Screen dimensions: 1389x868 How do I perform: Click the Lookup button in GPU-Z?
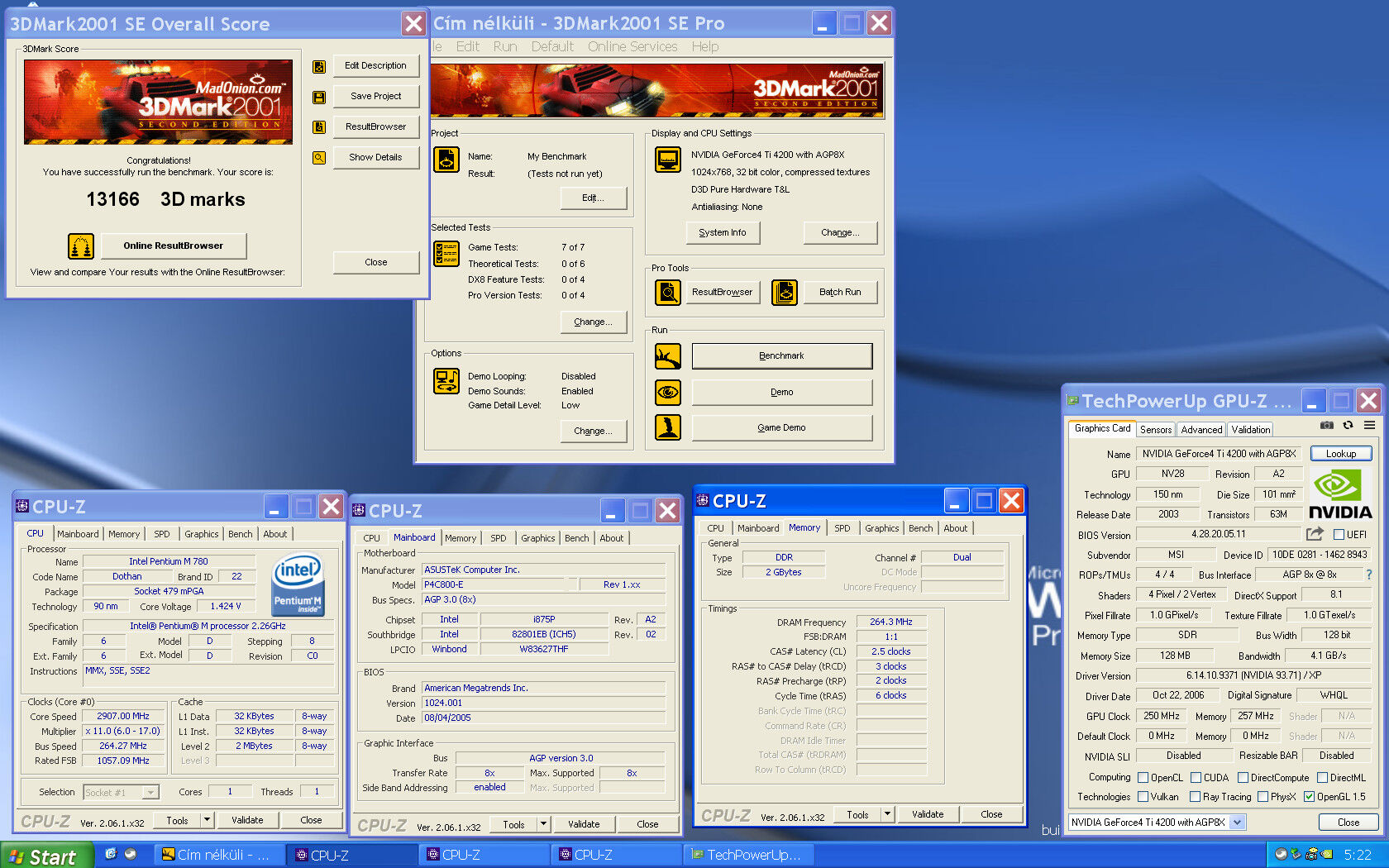[x=1341, y=454]
